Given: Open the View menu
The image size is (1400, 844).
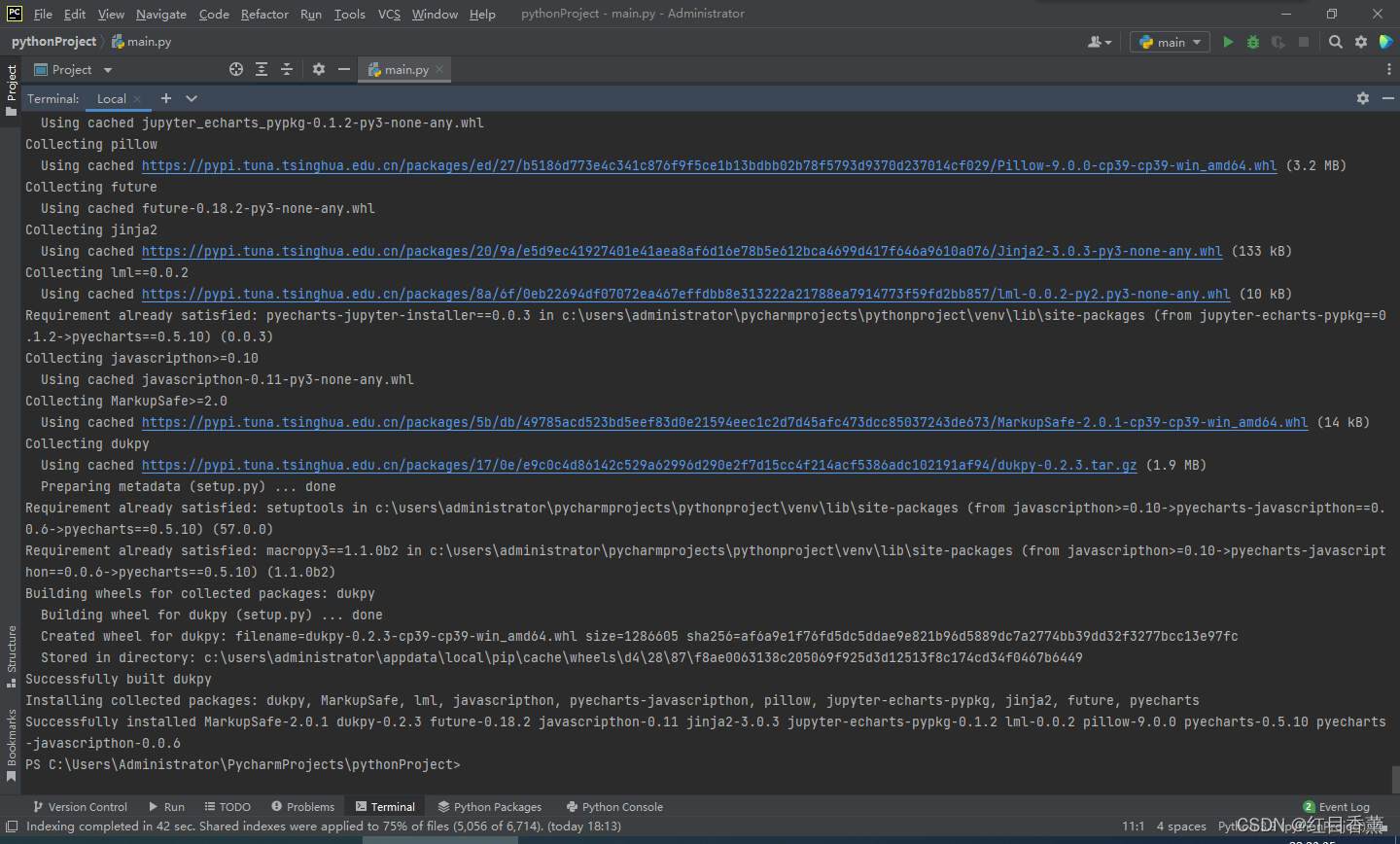Looking at the screenshot, I should [111, 14].
